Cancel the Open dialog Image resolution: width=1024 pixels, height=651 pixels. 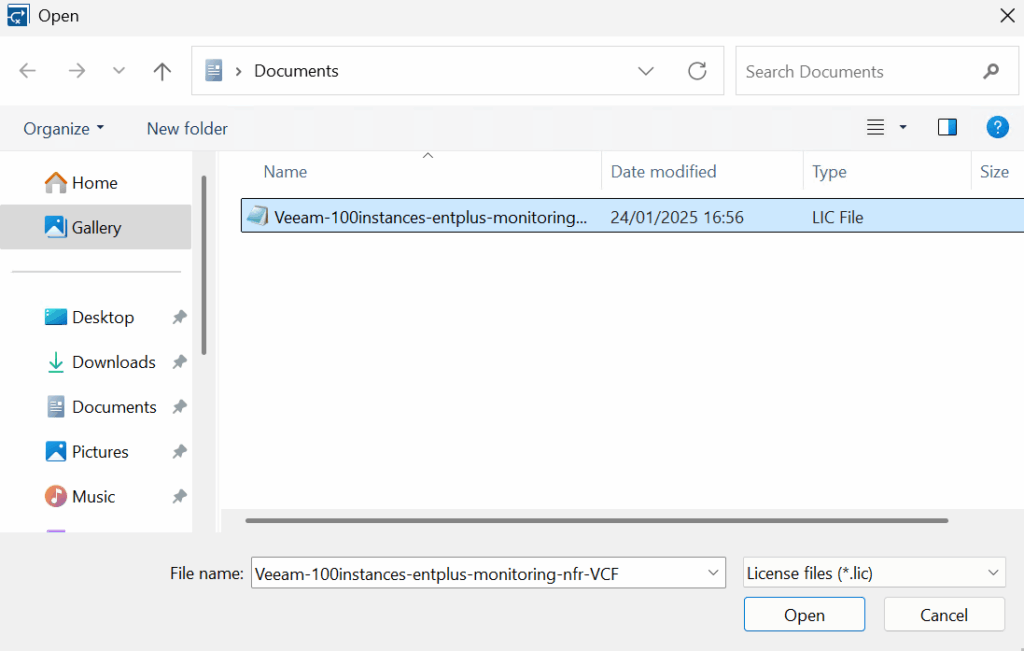[x=944, y=614]
